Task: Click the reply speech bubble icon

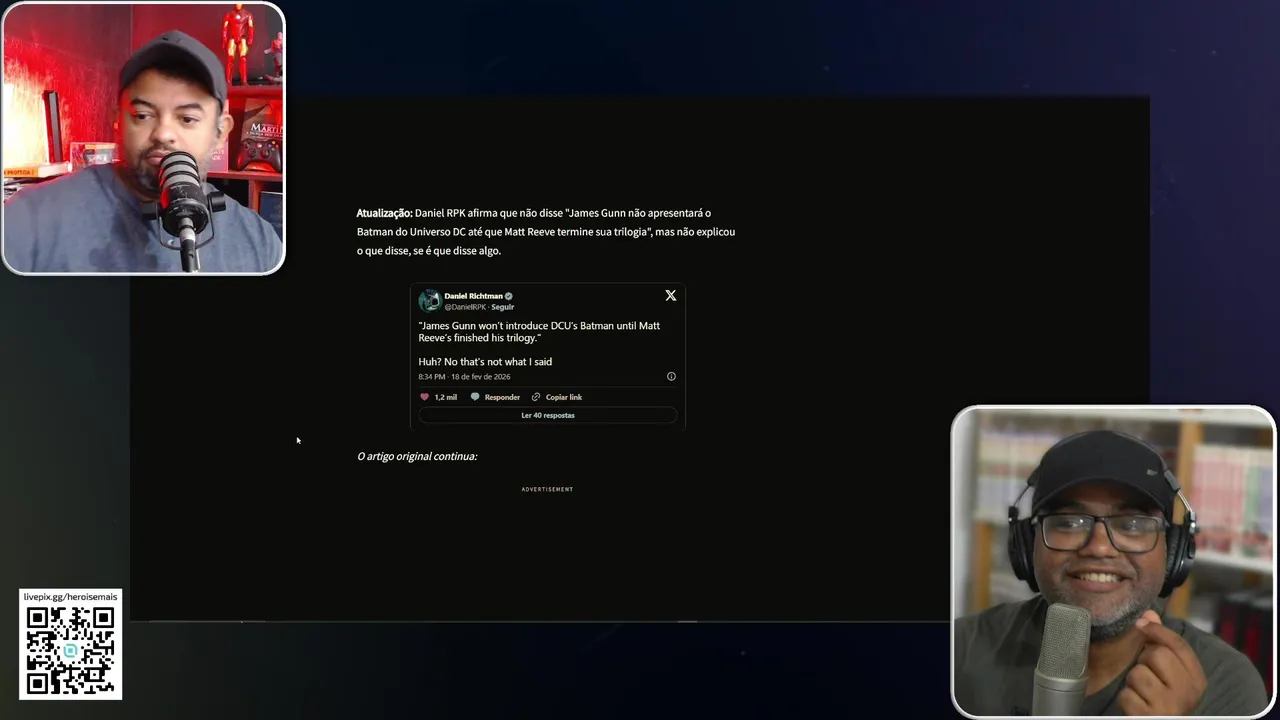Action: 475,397
